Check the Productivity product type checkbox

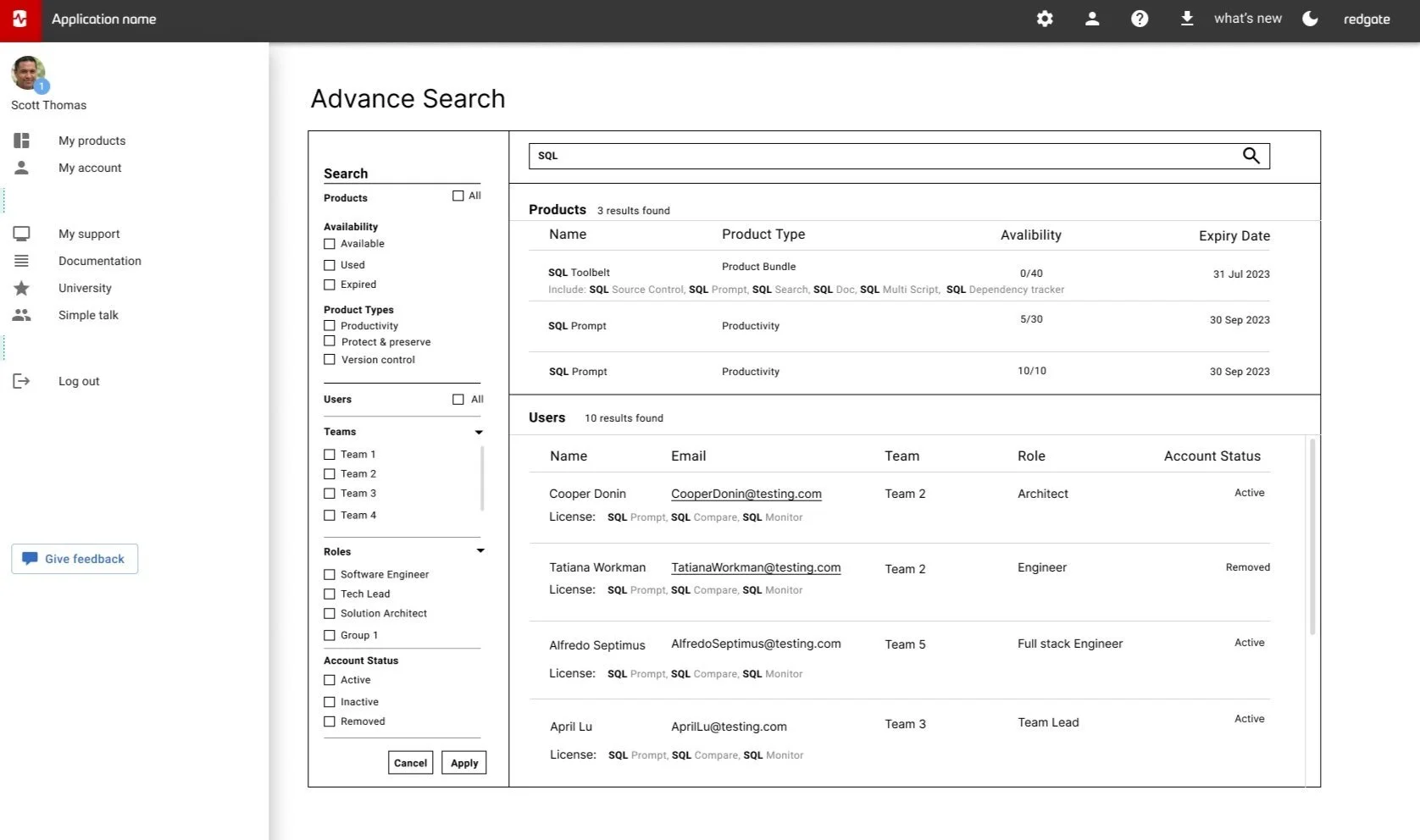click(x=330, y=326)
